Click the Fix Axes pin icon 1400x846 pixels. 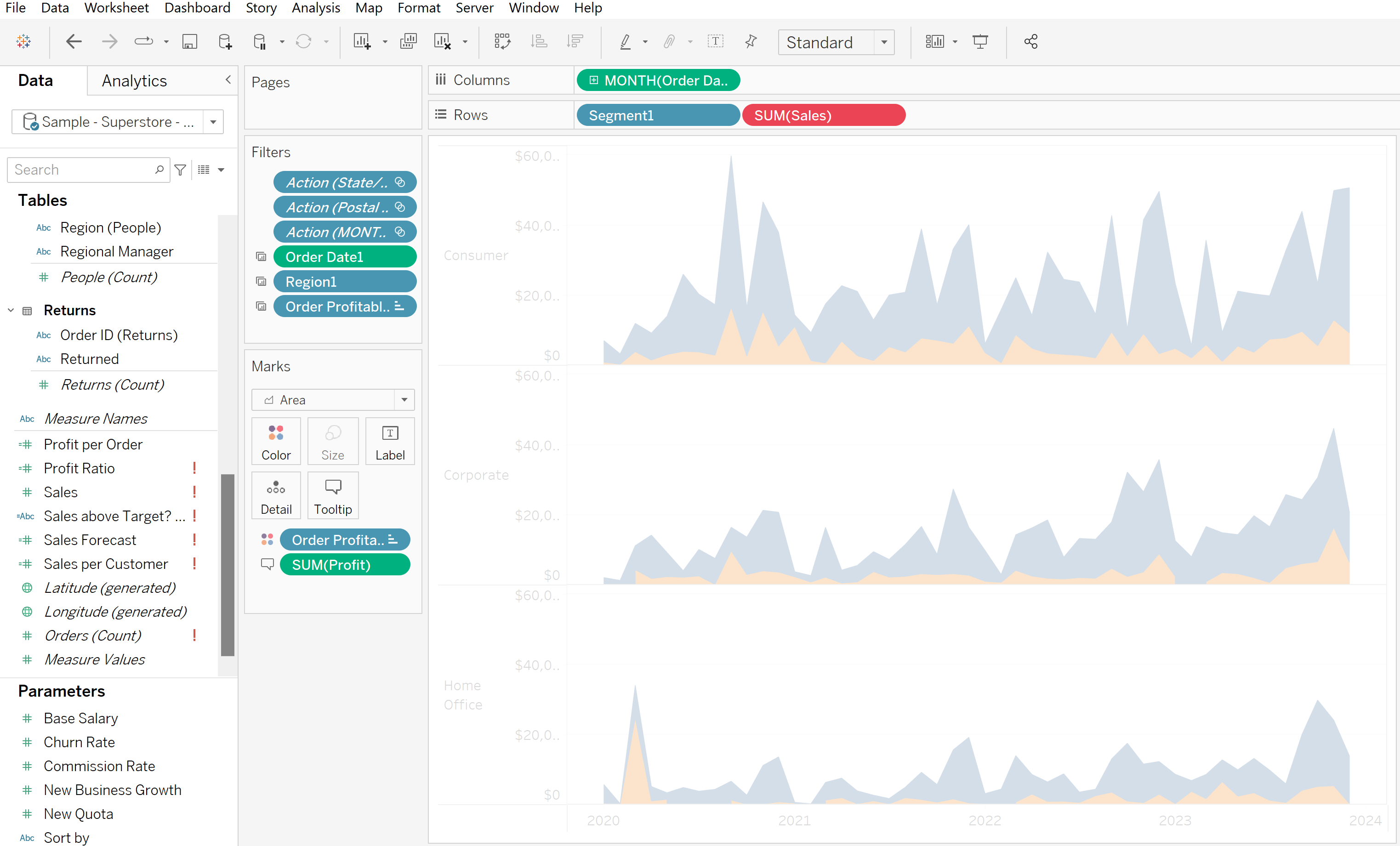751,41
